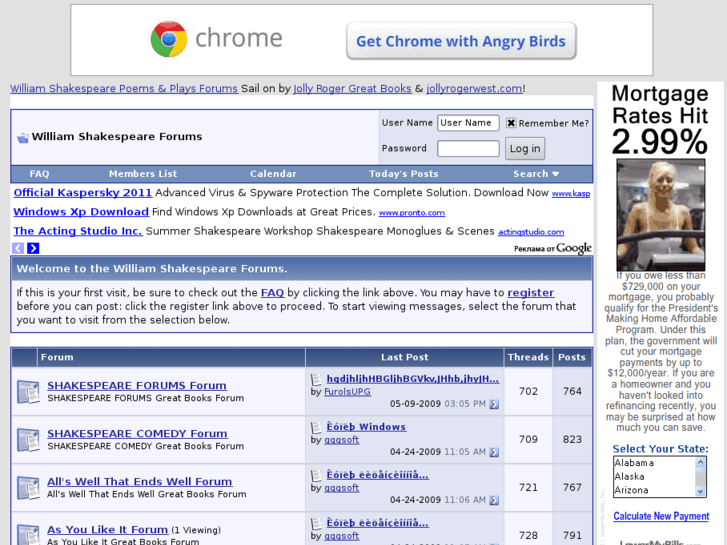The height and width of the screenshot is (545, 727).
Task: Click down arrow of state list
Action: point(700,492)
